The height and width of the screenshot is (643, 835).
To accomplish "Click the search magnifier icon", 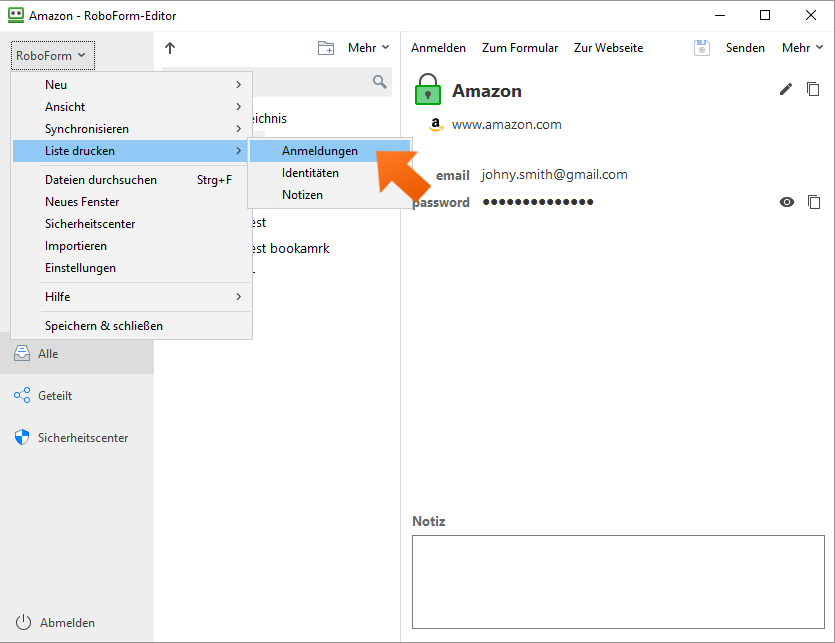I will point(379,82).
